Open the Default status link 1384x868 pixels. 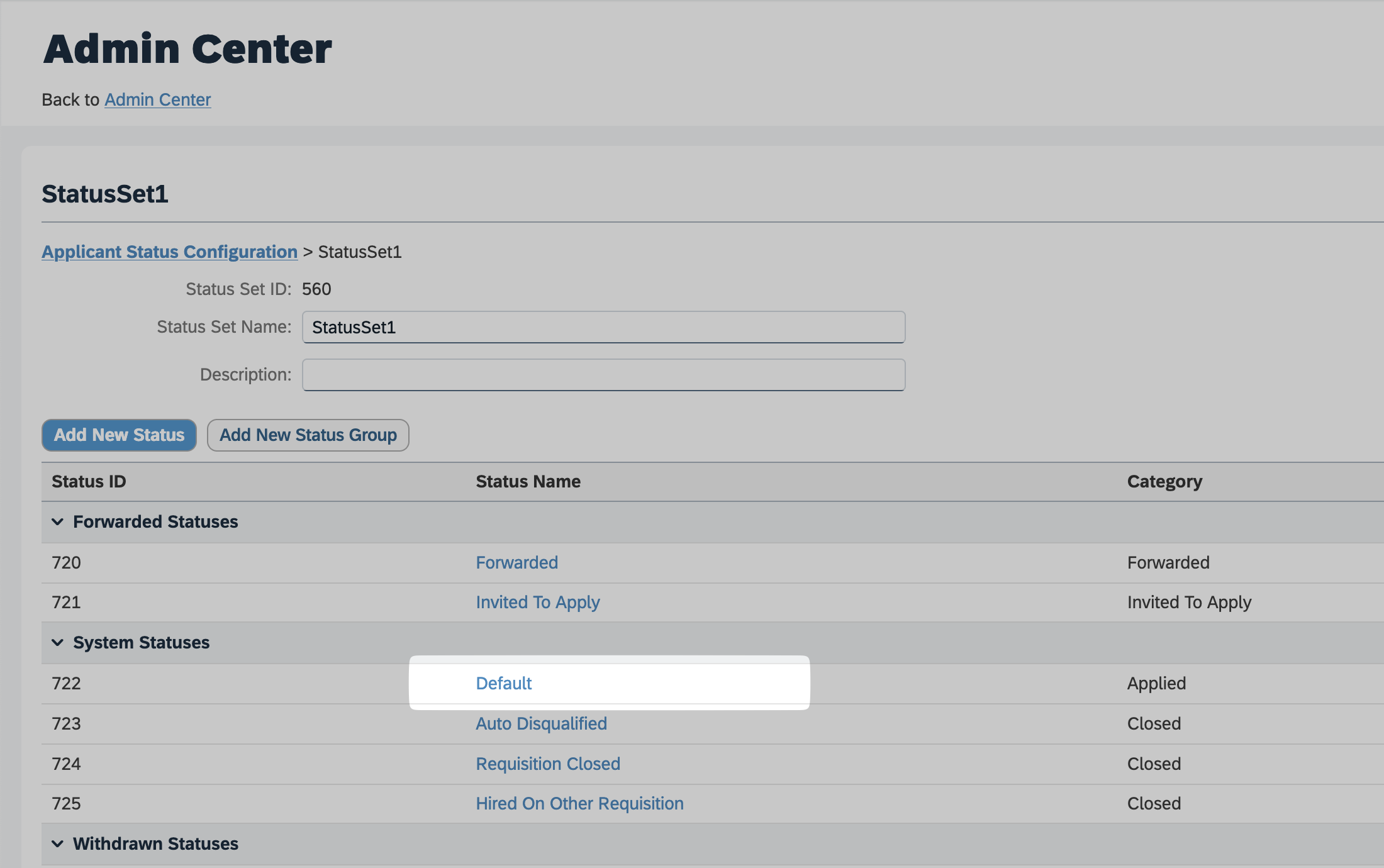point(503,683)
